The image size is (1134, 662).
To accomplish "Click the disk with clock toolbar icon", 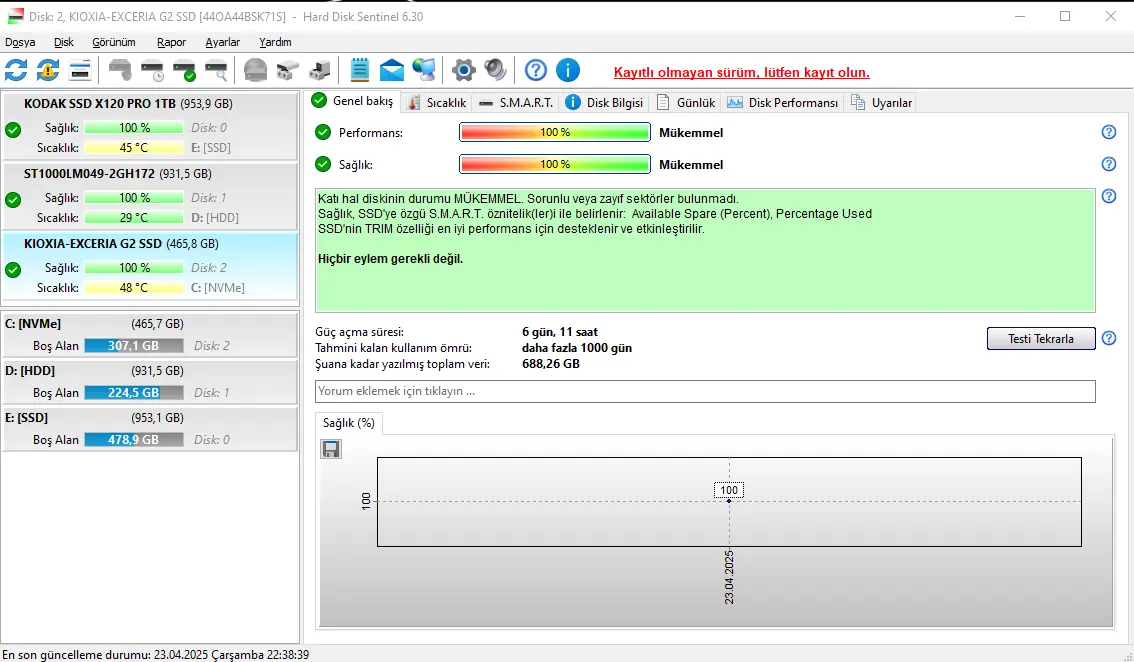I will click(153, 70).
